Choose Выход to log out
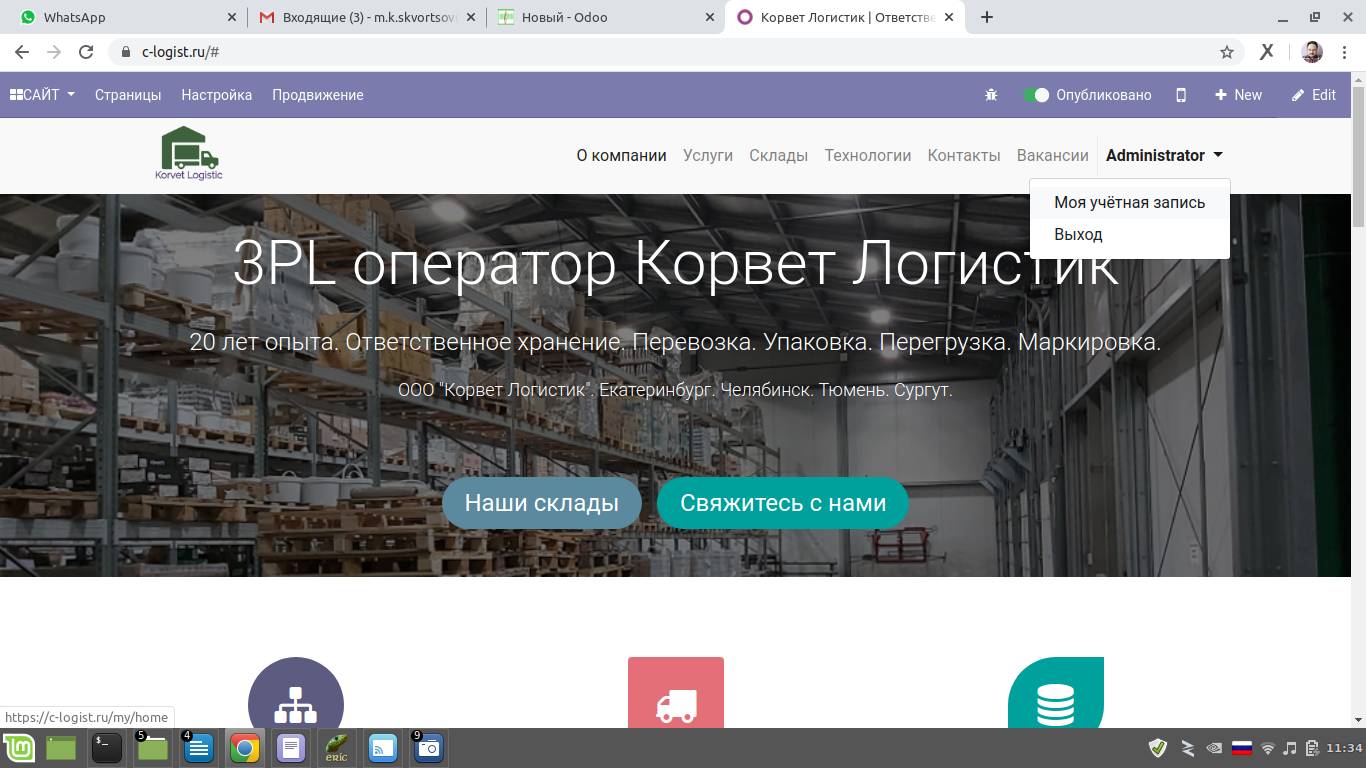 pos(1078,234)
